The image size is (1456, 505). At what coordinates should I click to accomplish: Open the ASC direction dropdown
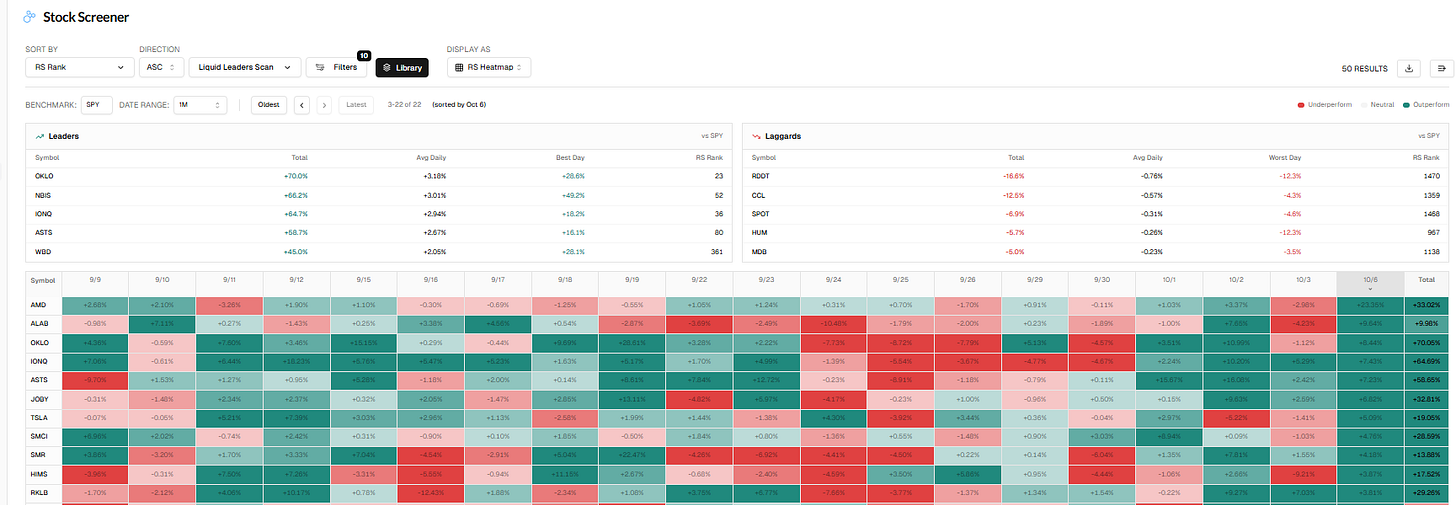(161, 67)
